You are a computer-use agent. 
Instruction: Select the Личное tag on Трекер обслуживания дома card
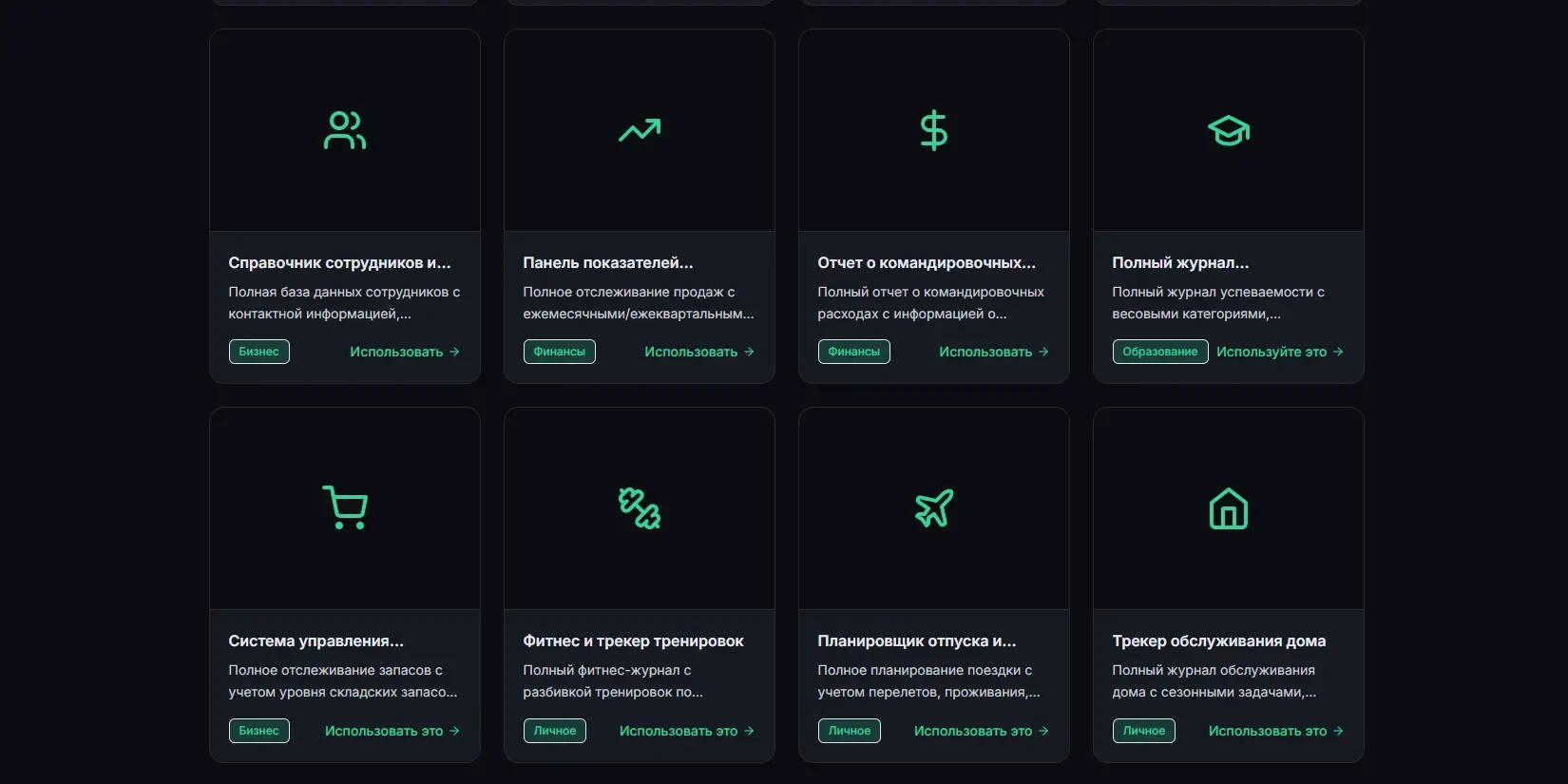coord(1144,731)
